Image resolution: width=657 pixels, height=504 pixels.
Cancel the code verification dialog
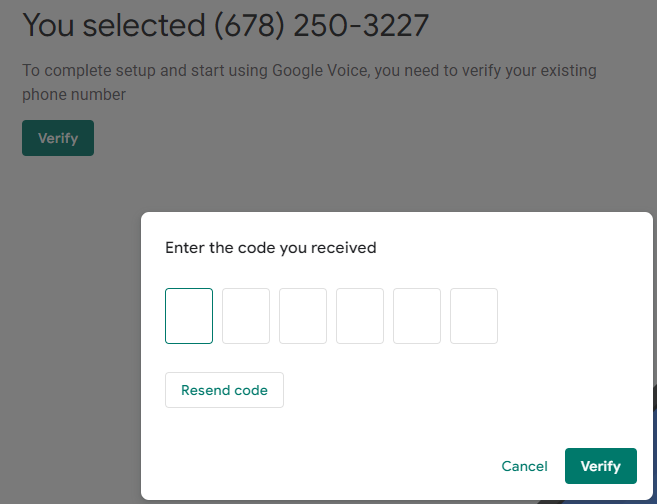[524, 466]
